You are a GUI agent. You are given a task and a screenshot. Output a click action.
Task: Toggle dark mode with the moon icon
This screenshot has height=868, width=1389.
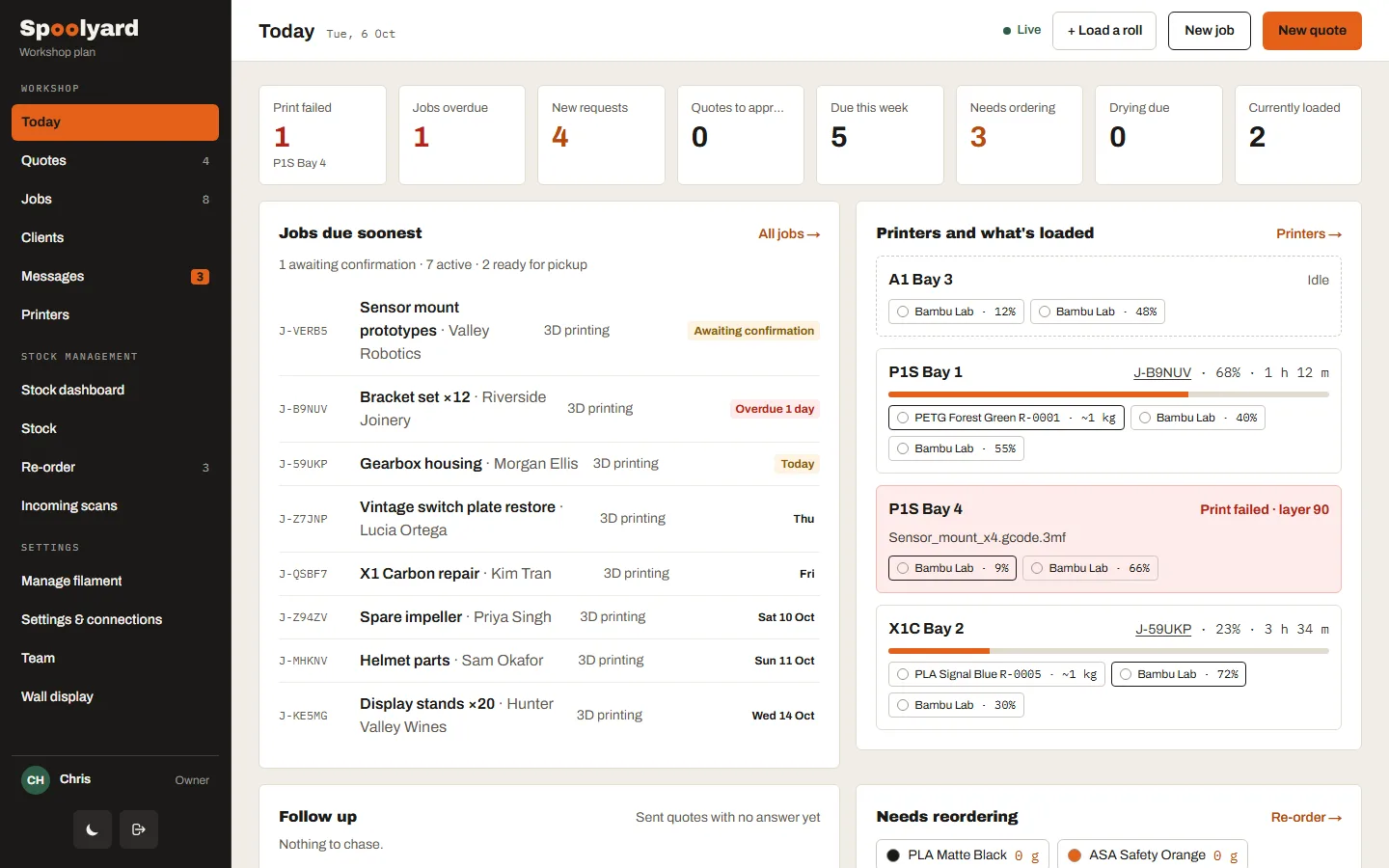[x=93, y=829]
